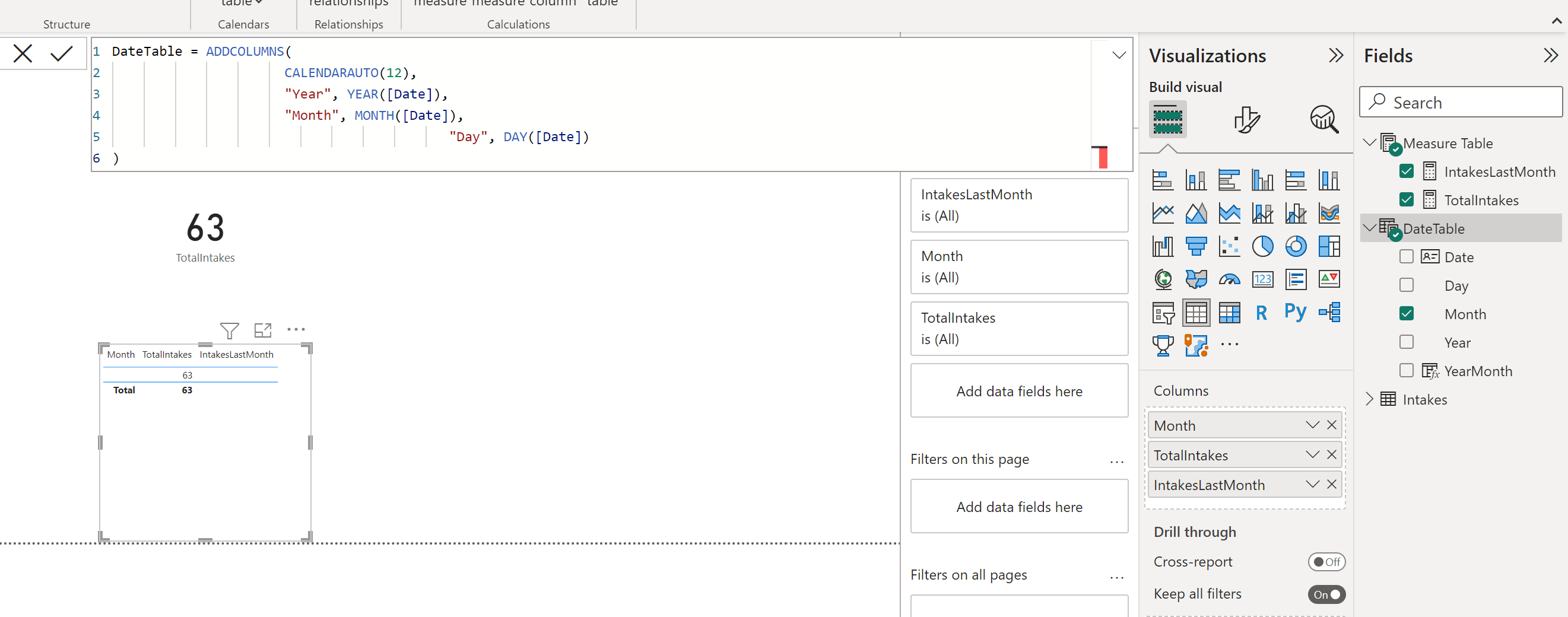Choose the Scatter chart visual
The height and width of the screenshot is (617, 1568).
(x=1229, y=246)
